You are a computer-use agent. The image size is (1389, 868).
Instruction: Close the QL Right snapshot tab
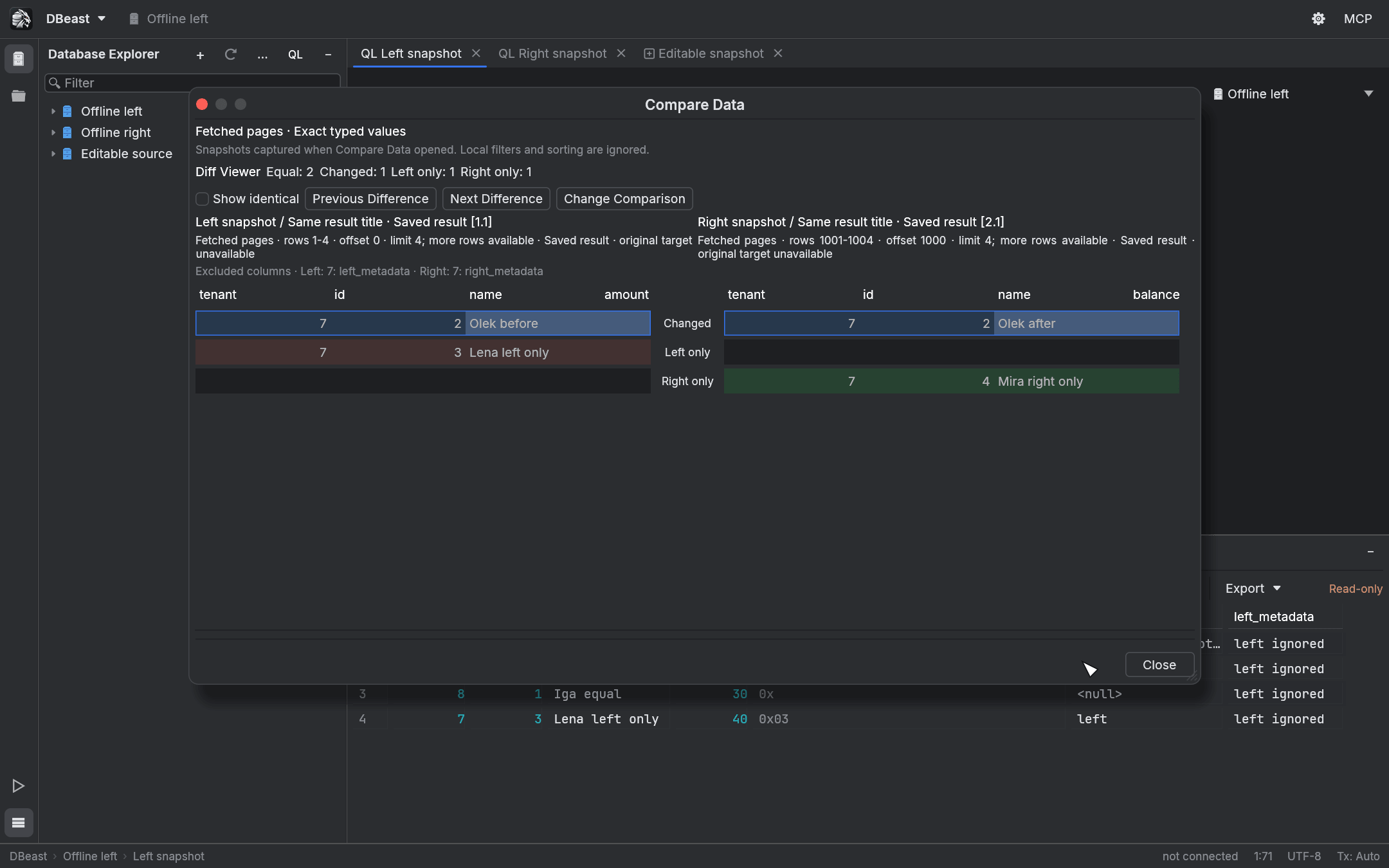[x=621, y=53]
